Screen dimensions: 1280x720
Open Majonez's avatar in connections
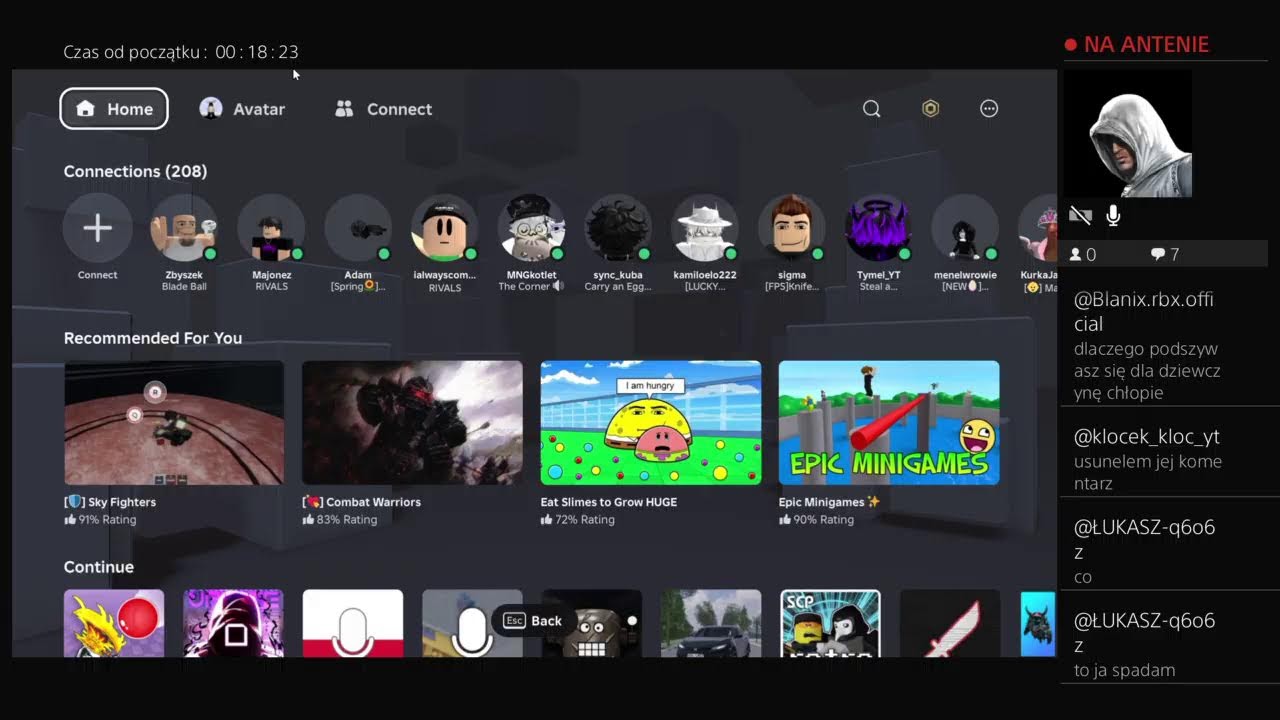click(x=271, y=228)
